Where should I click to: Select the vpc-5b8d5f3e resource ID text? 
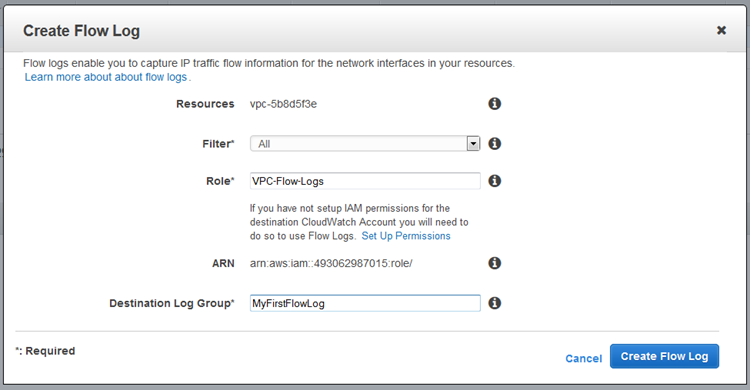(283, 104)
